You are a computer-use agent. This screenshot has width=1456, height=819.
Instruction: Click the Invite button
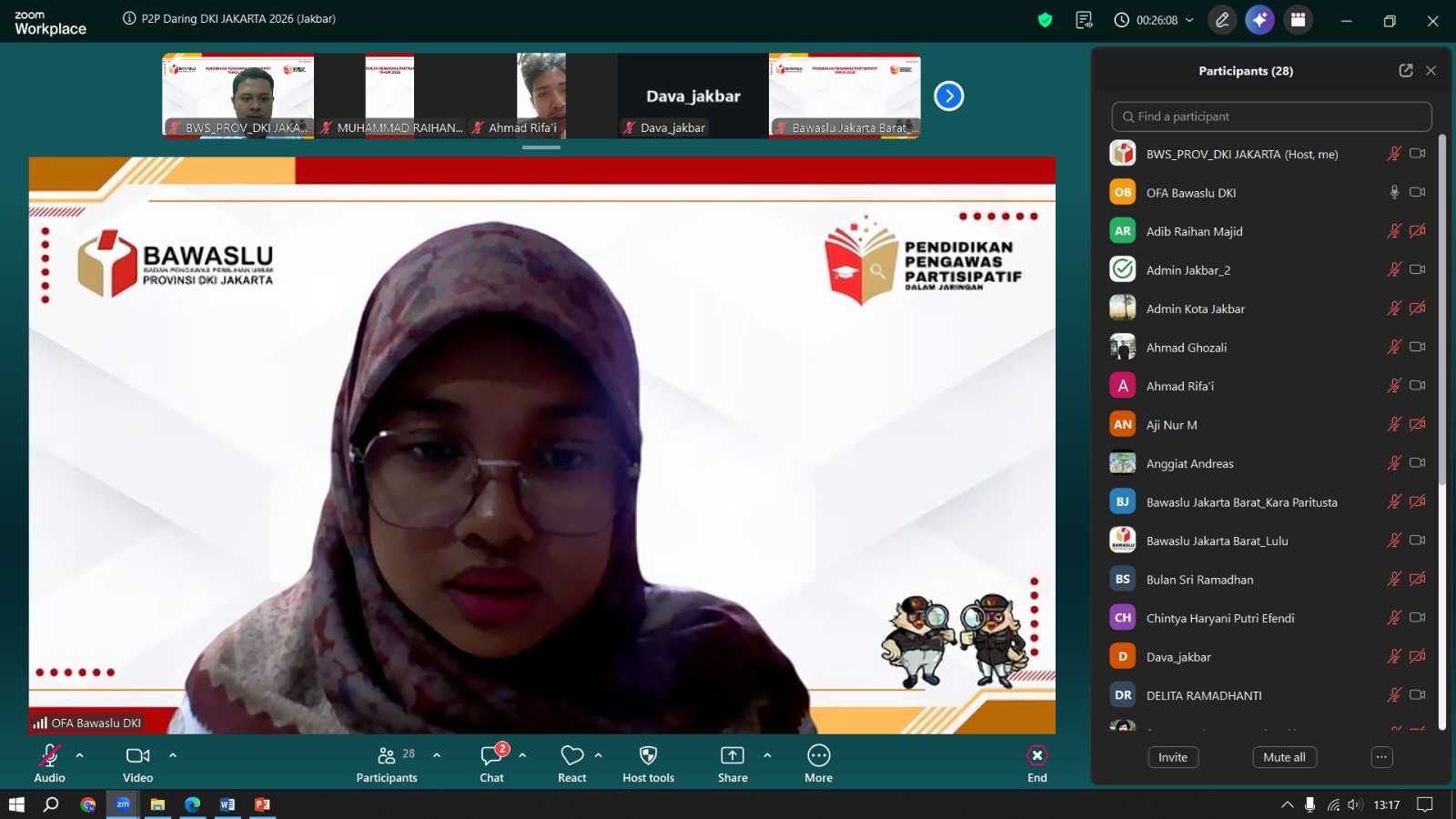[1173, 757]
